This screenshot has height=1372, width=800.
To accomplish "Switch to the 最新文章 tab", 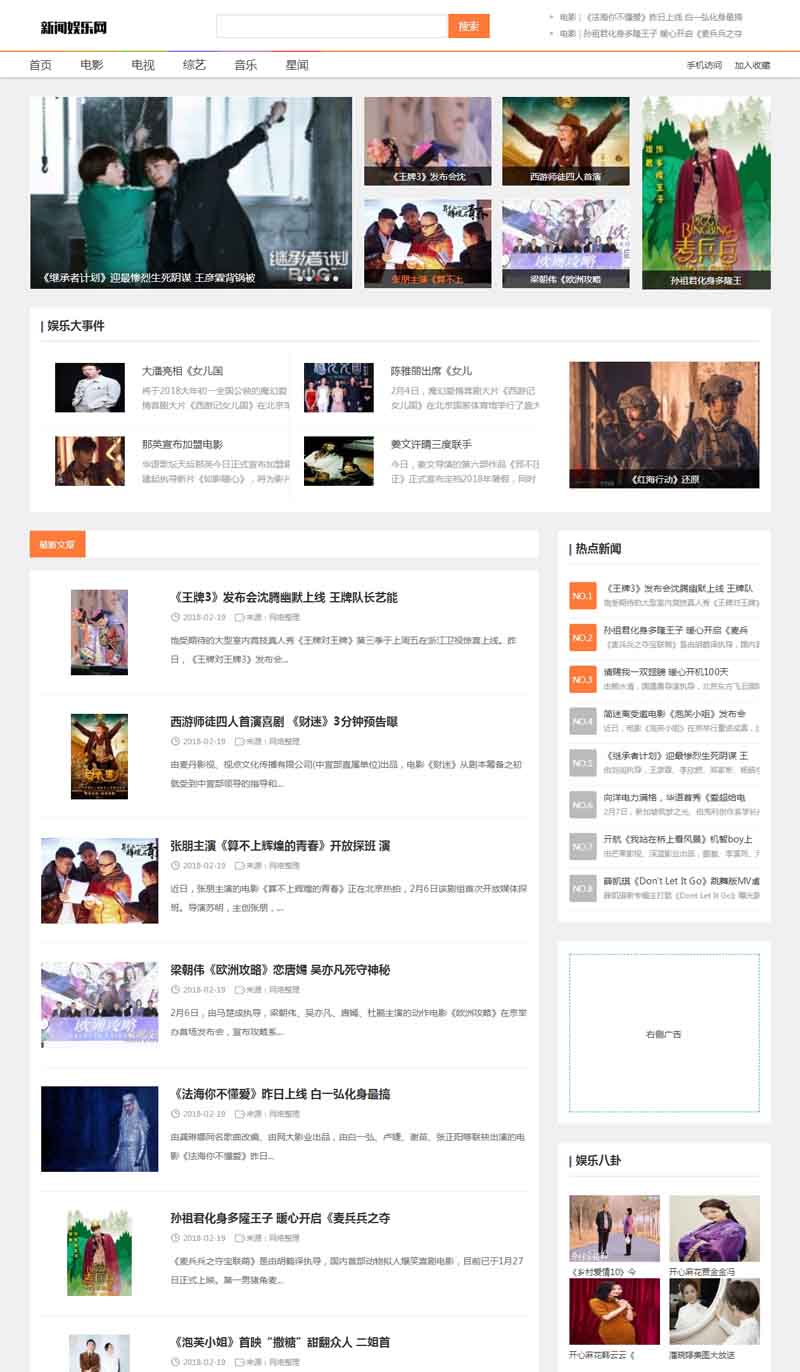I will (x=57, y=545).
